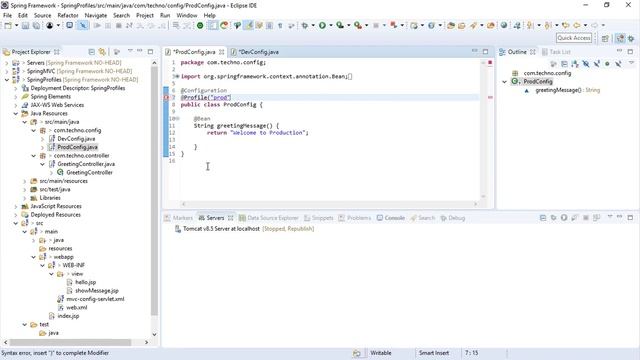640x360 pixels.
Task: Open the File menu
Action: tap(7, 15)
